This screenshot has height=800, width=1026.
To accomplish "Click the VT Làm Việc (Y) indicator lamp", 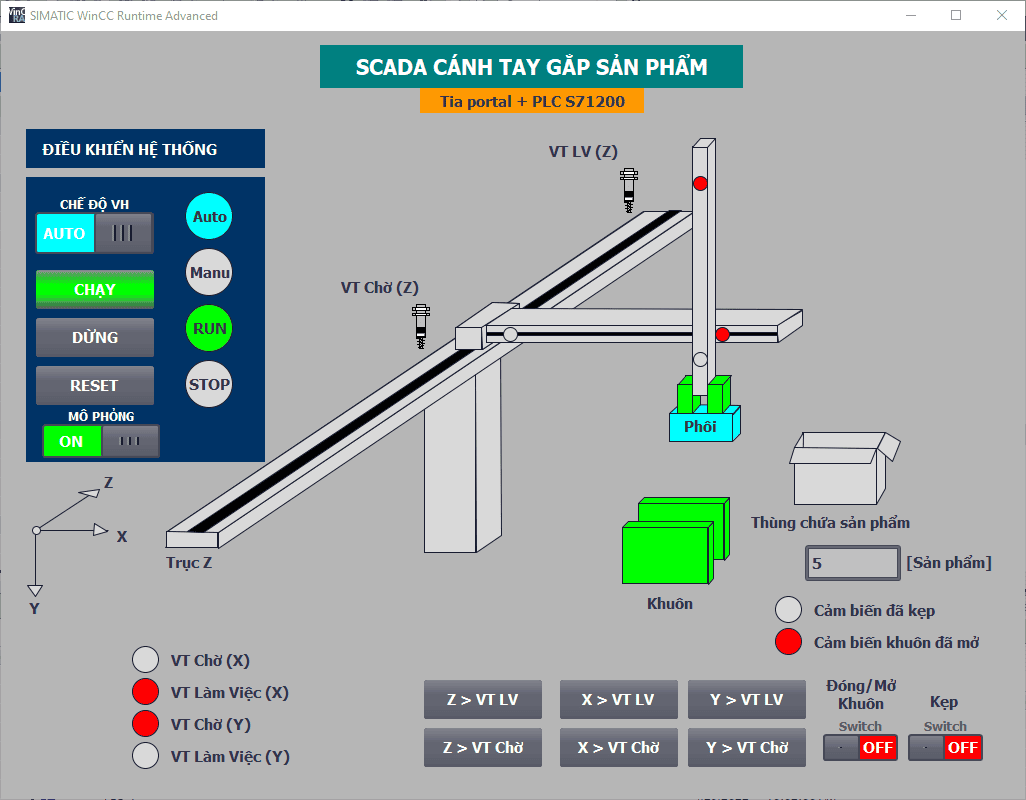I will click(x=145, y=756).
